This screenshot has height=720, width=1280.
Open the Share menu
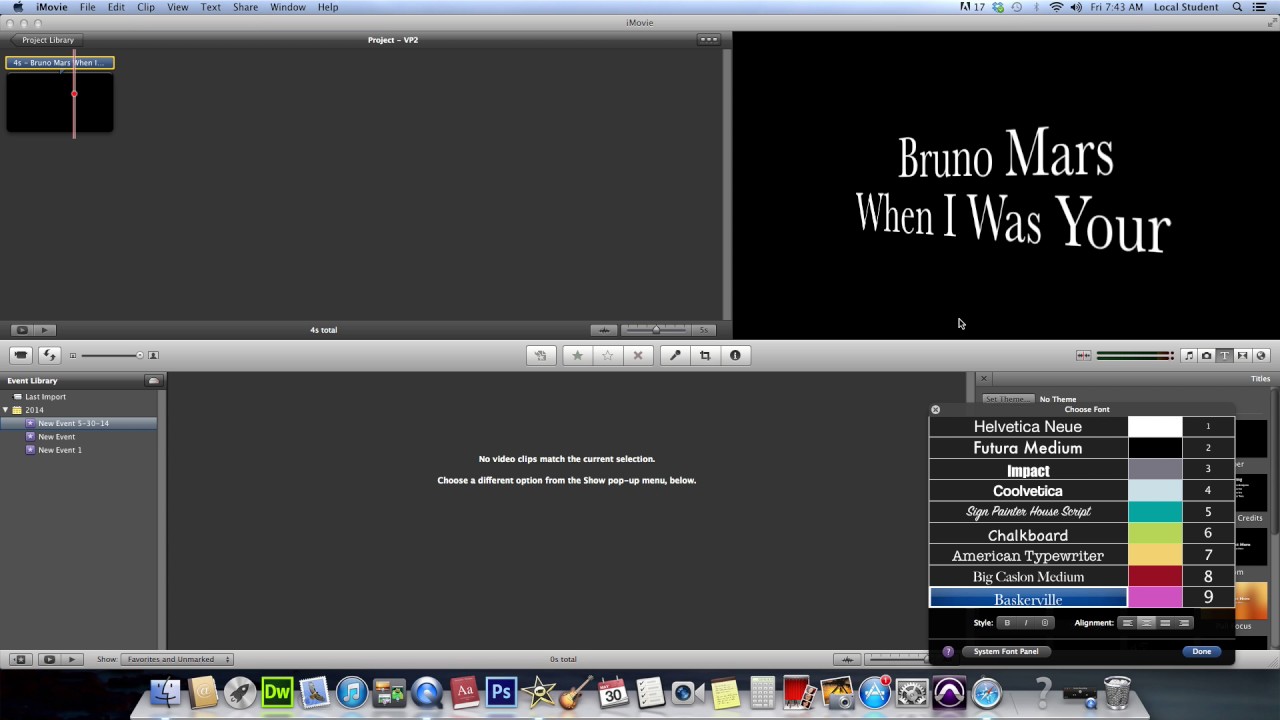(x=246, y=7)
